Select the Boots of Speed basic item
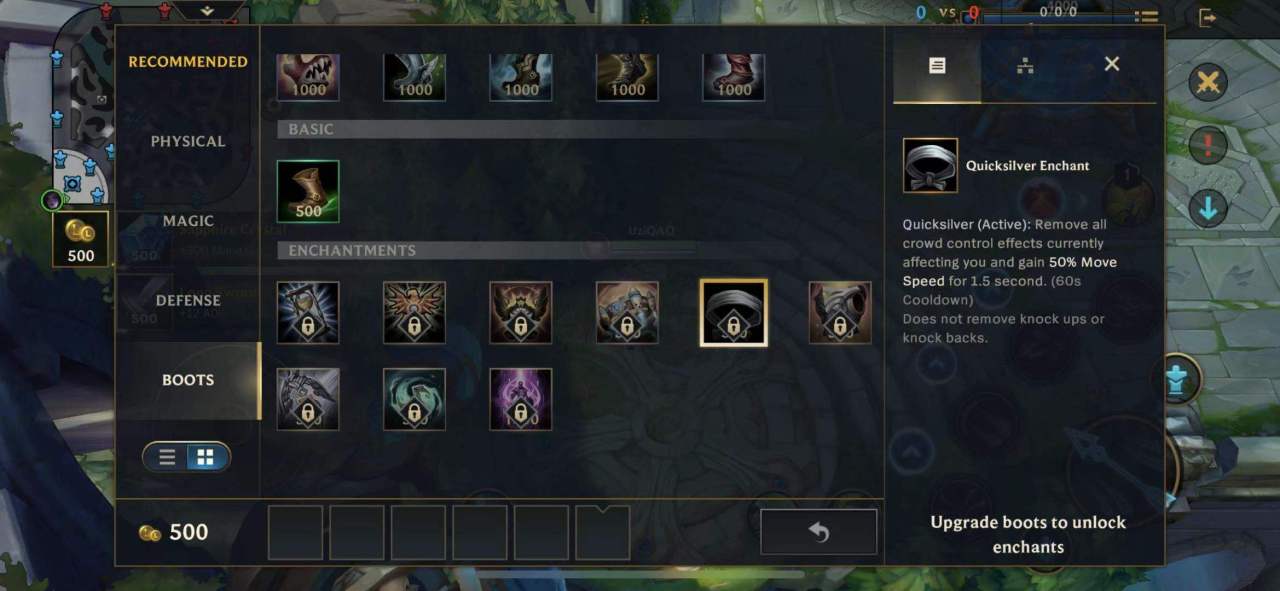 pyautogui.click(x=308, y=191)
